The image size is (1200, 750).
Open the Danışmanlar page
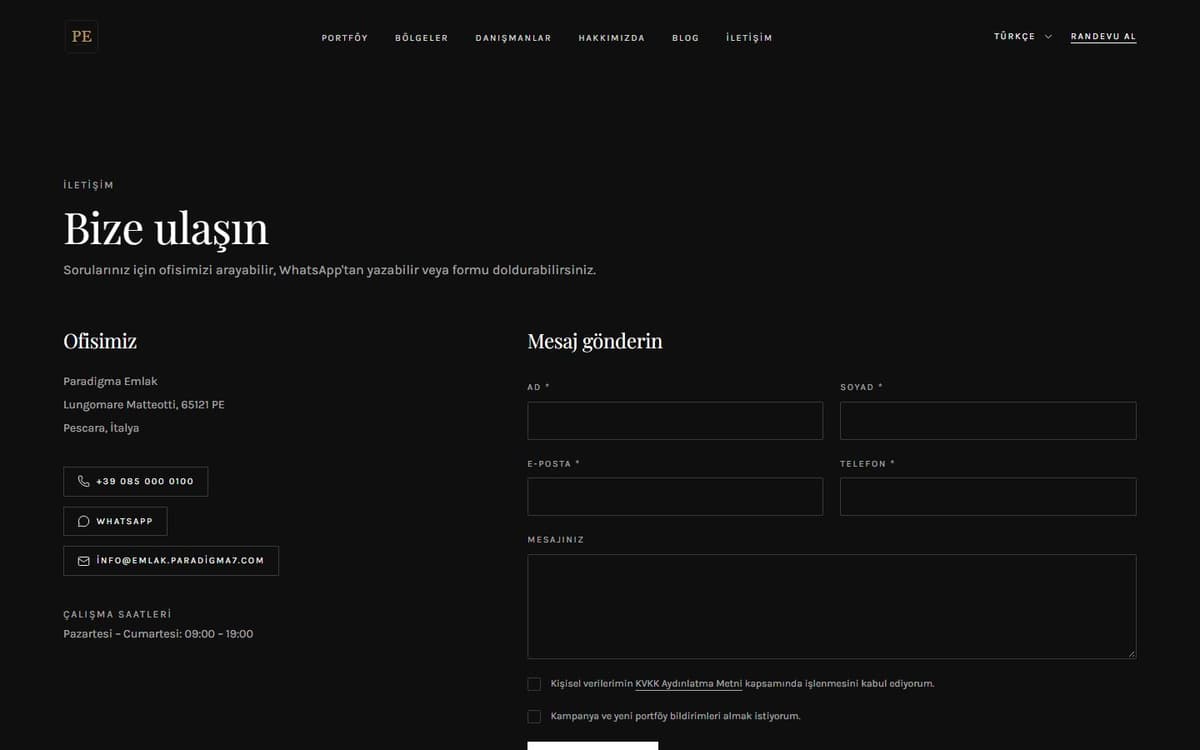coord(513,38)
